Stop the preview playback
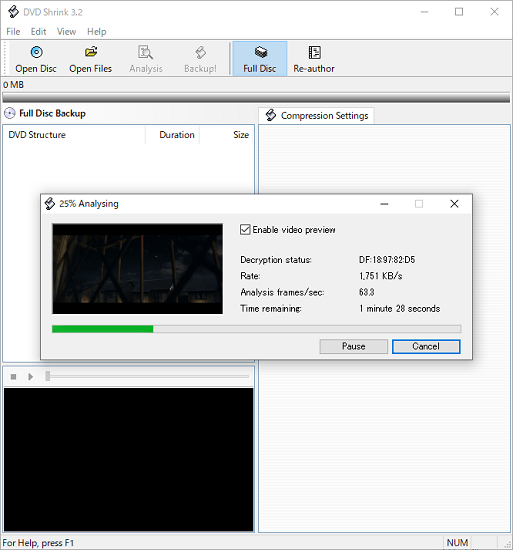Screen dimensions: 513x550 click(13, 377)
